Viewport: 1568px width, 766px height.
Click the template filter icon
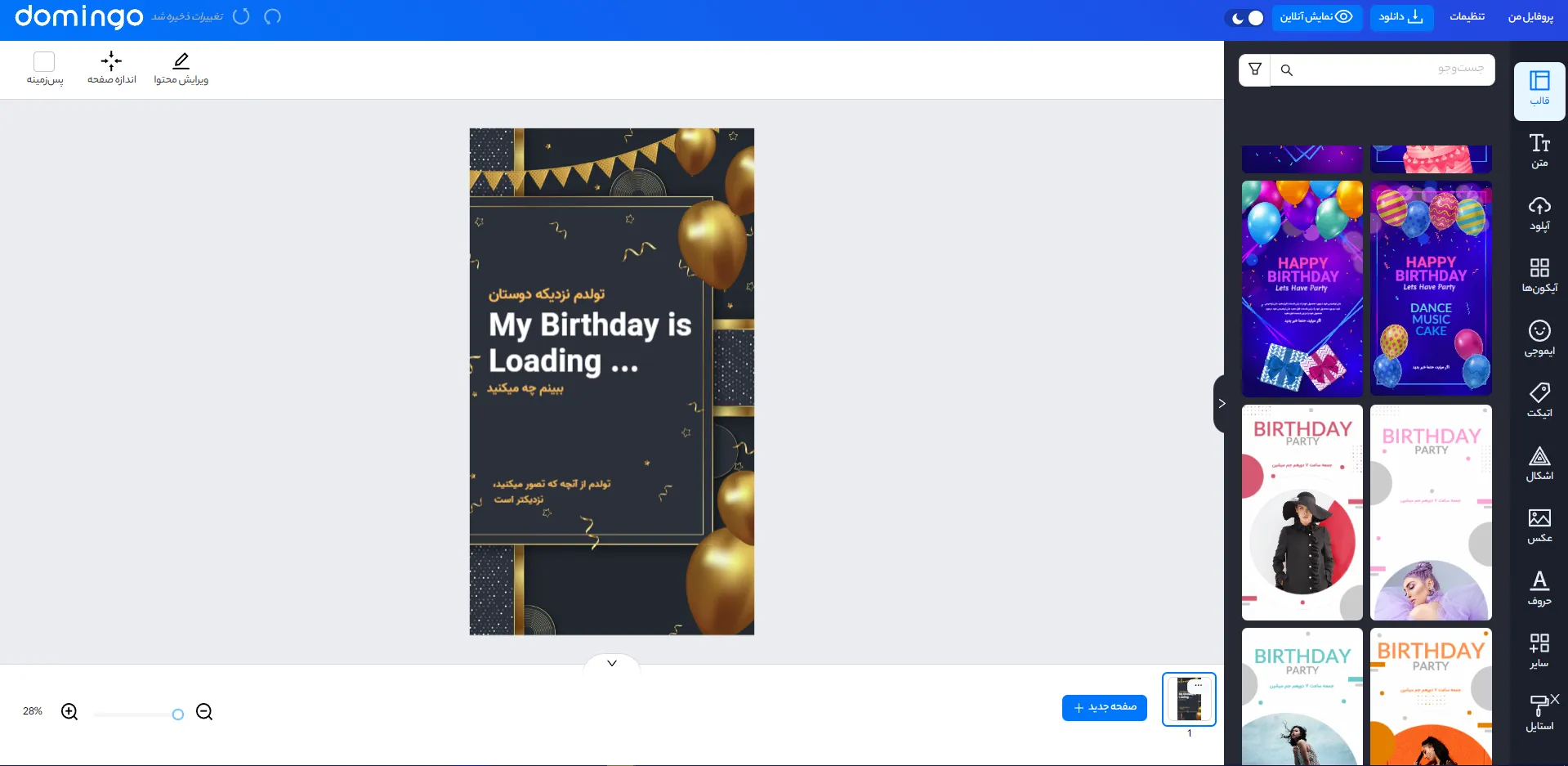(x=1255, y=69)
